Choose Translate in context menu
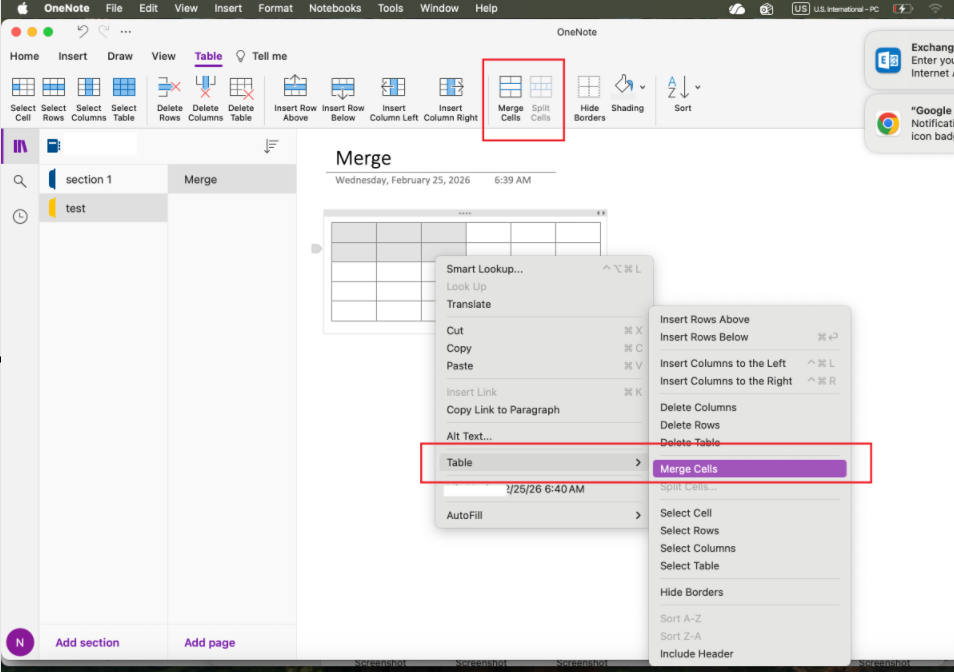 click(x=543, y=304)
